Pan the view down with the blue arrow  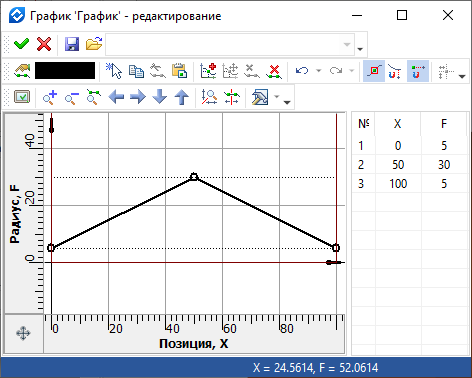click(x=160, y=97)
